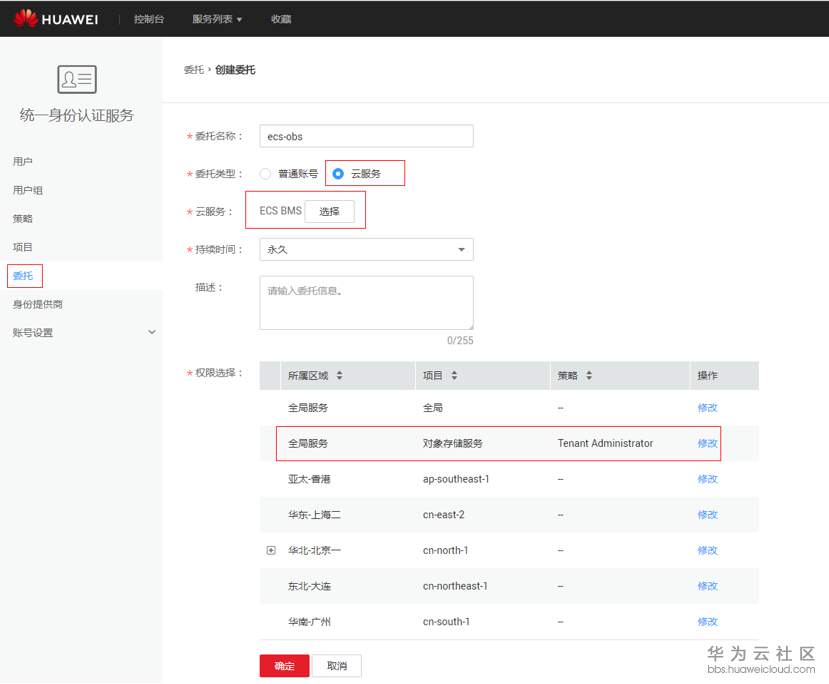Click the 操作 column header
The width and height of the screenshot is (829, 684).
tap(707, 375)
